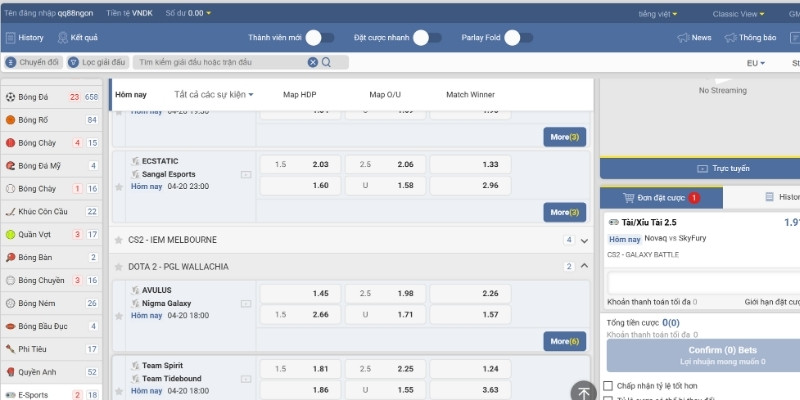The image size is (800, 400).
Task: Select Khúc Côn Cầu hockey sport
Action: (x=52, y=211)
